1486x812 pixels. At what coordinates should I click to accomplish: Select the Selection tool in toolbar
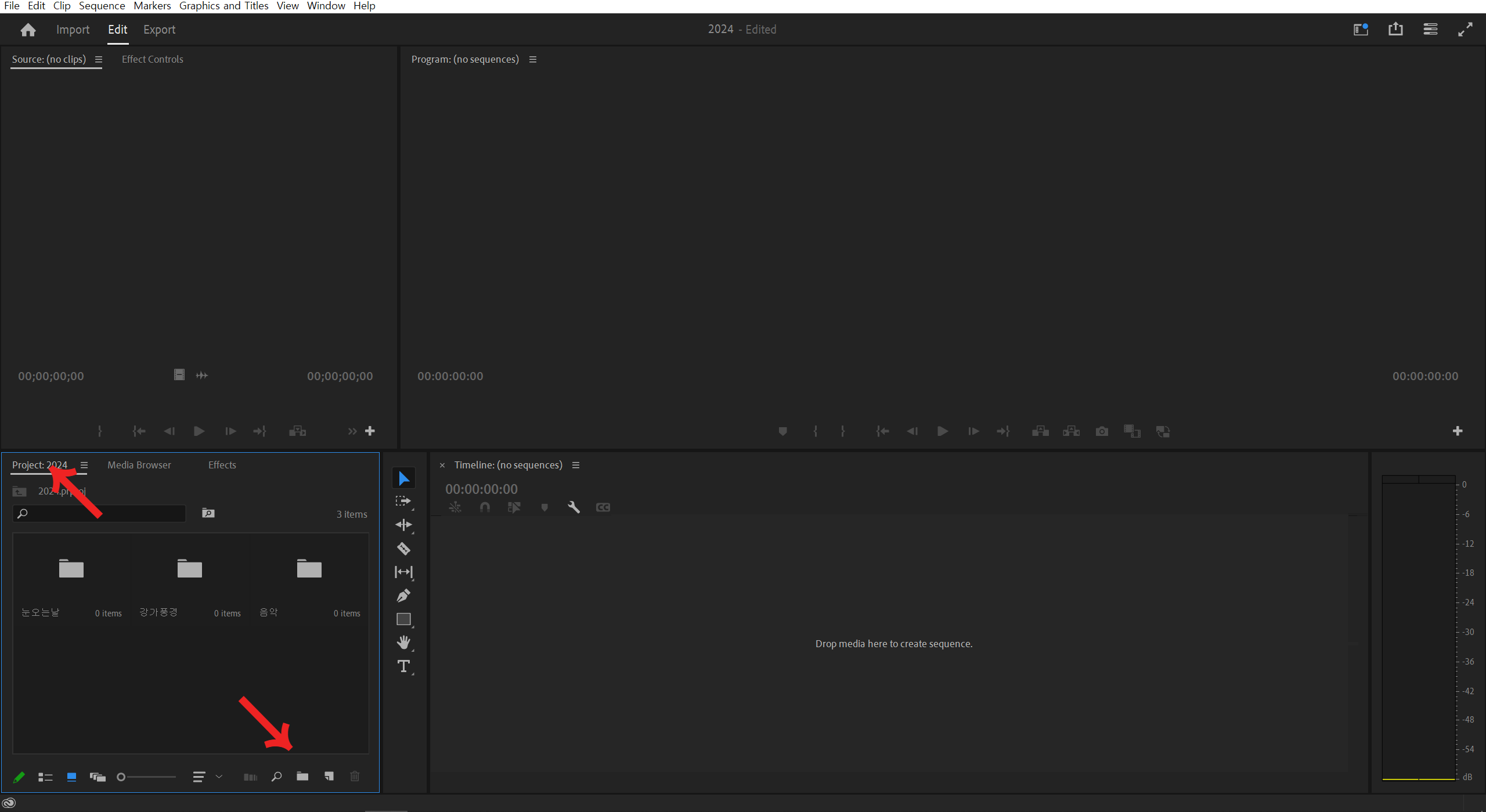[x=403, y=478]
